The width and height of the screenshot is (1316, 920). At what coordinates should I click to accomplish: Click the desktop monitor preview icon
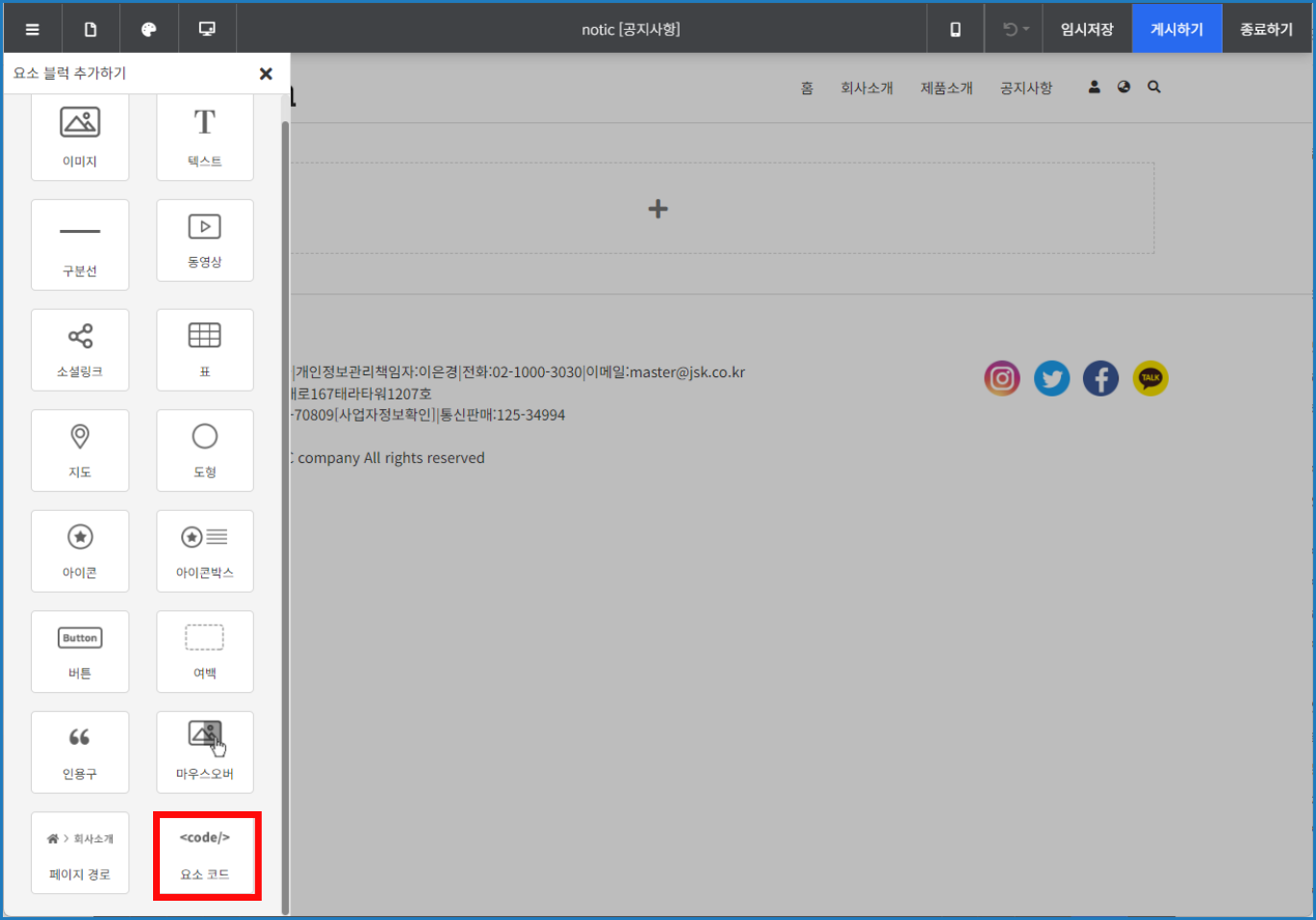(207, 29)
